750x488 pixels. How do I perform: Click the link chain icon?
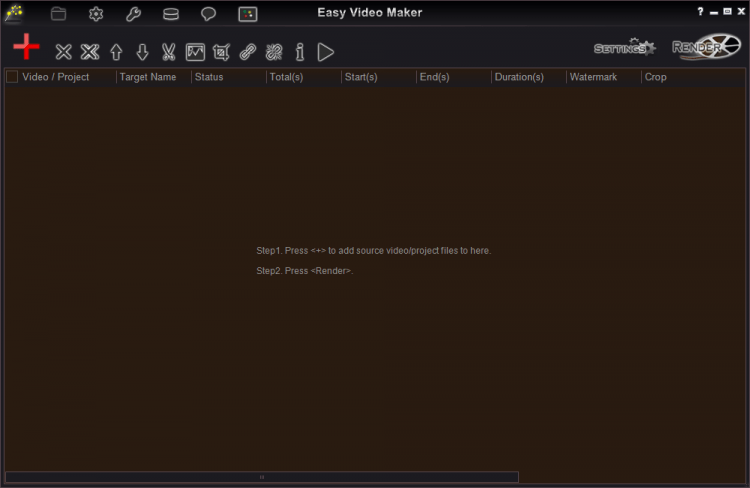pos(248,52)
